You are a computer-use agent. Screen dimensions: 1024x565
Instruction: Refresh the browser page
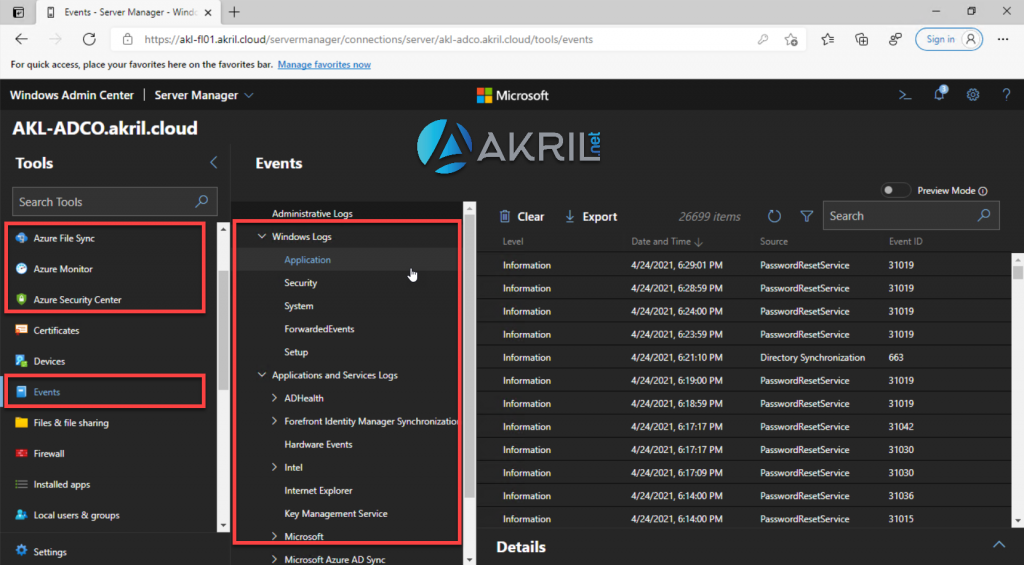(x=89, y=39)
